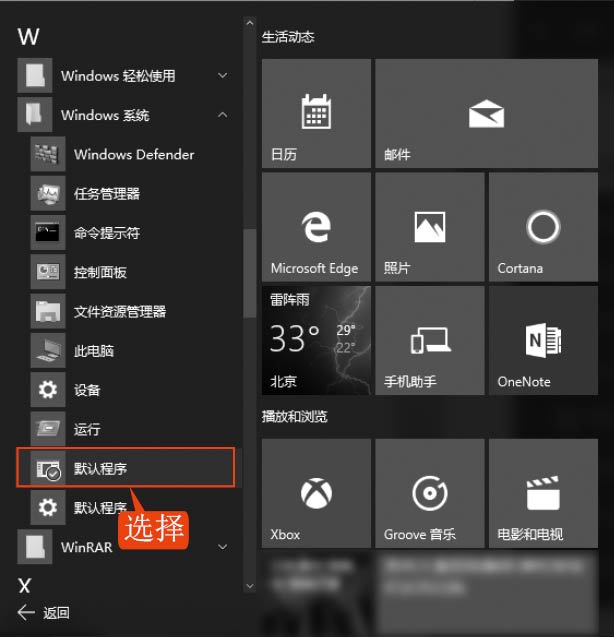This screenshot has height=637, width=614.
Task: Click the Windows Defender label text
Action: point(134,154)
